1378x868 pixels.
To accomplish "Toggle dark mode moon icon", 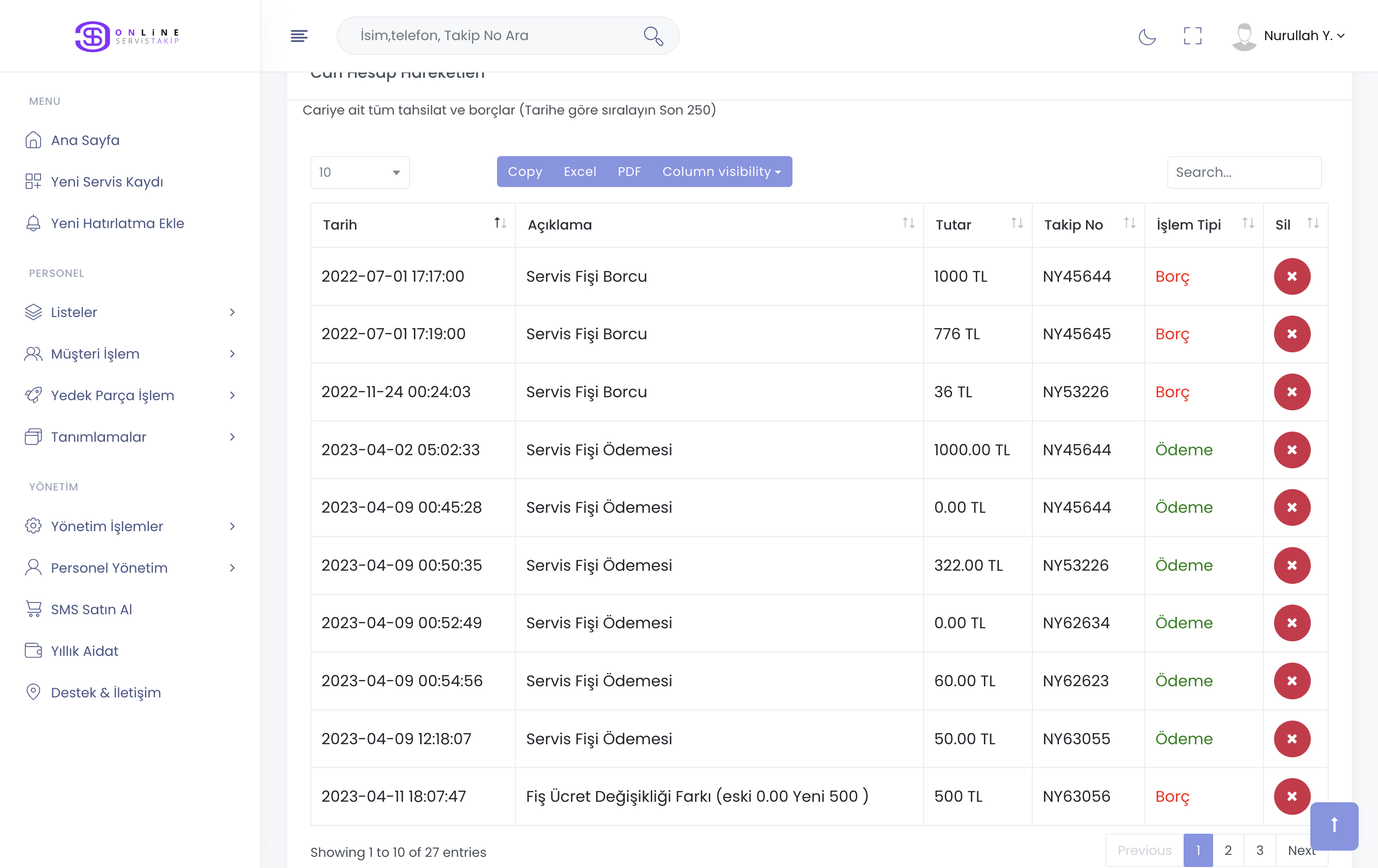I will click(1147, 36).
